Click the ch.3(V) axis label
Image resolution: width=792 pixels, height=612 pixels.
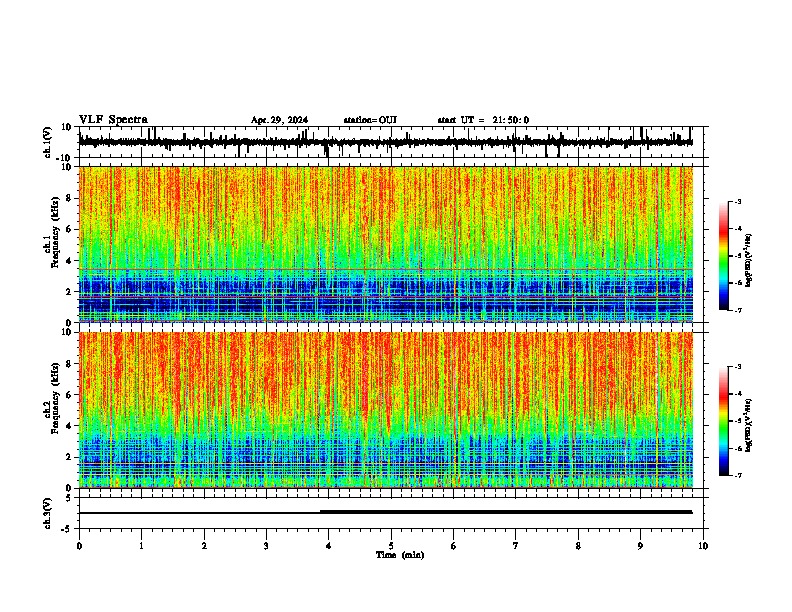(48, 514)
